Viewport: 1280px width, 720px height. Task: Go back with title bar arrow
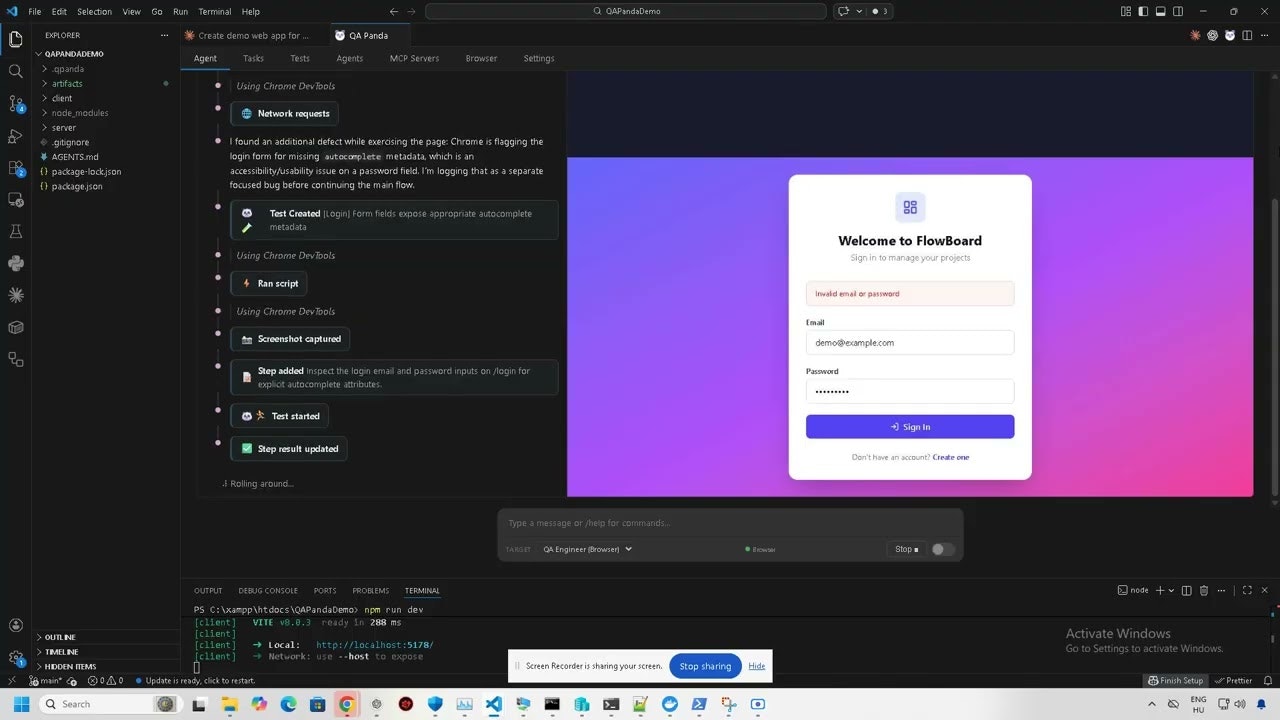[x=393, y=11]
